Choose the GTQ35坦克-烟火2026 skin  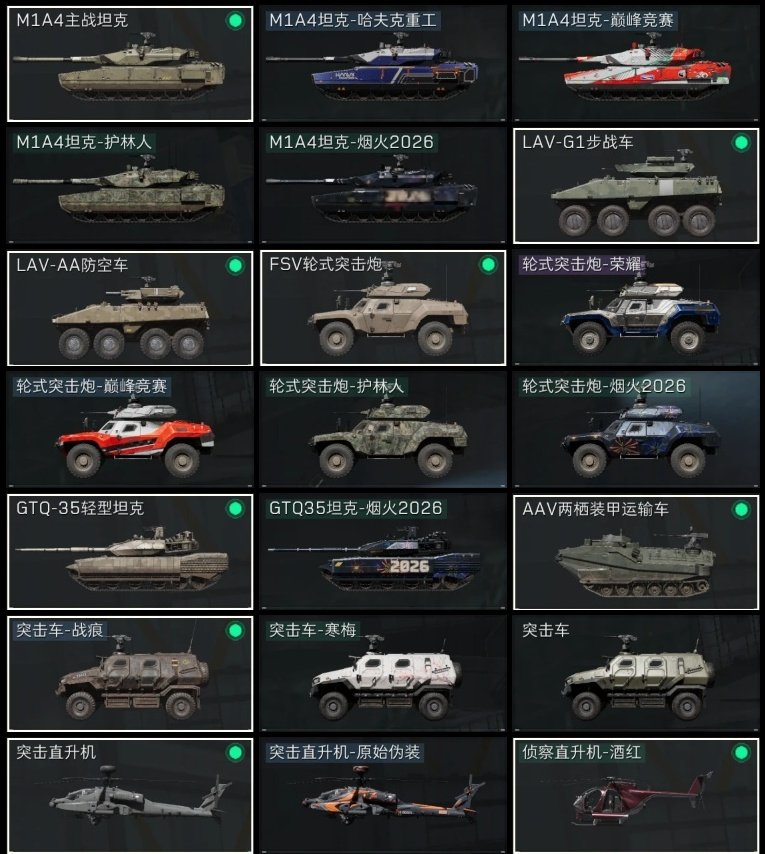click(383, 552)
